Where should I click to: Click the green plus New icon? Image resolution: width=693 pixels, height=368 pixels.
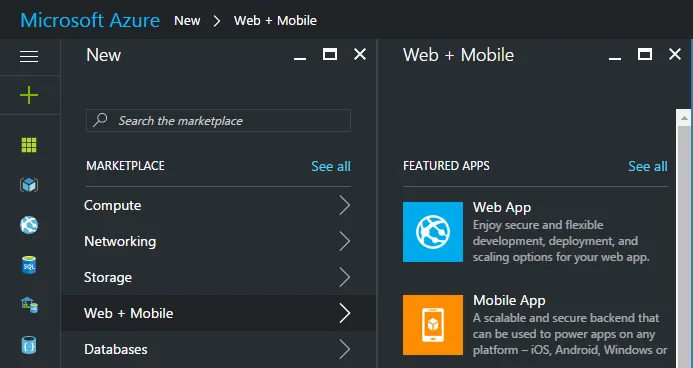[29, 95]
